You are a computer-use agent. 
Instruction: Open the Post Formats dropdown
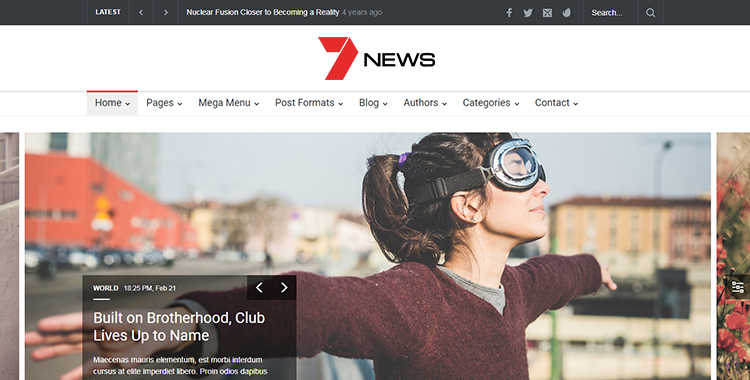click(x=309, y=103)
